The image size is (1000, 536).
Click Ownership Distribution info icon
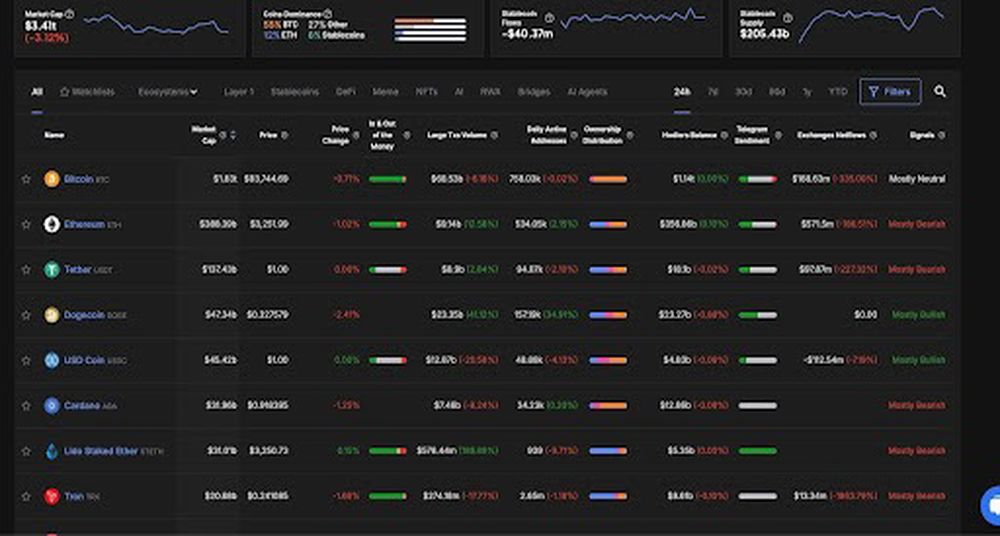click(630, 135)
